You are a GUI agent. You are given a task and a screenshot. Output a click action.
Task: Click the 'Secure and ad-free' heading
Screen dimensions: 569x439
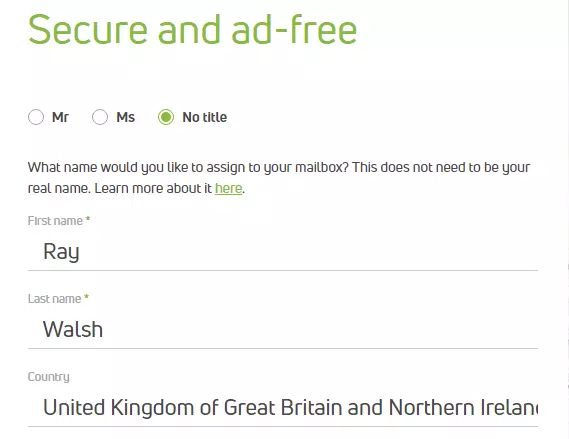click(193, 30)
